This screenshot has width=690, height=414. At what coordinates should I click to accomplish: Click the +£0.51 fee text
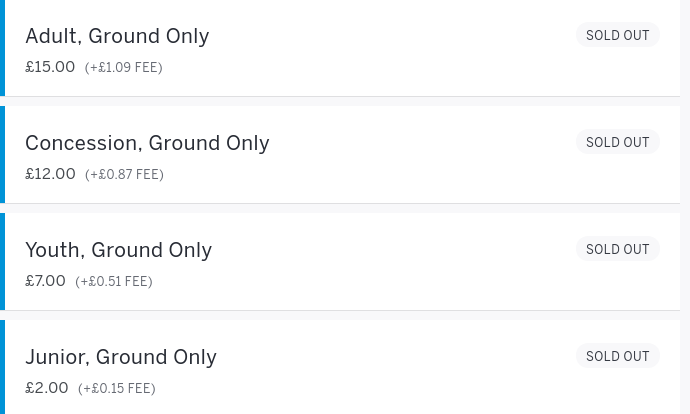click(114, 282)
